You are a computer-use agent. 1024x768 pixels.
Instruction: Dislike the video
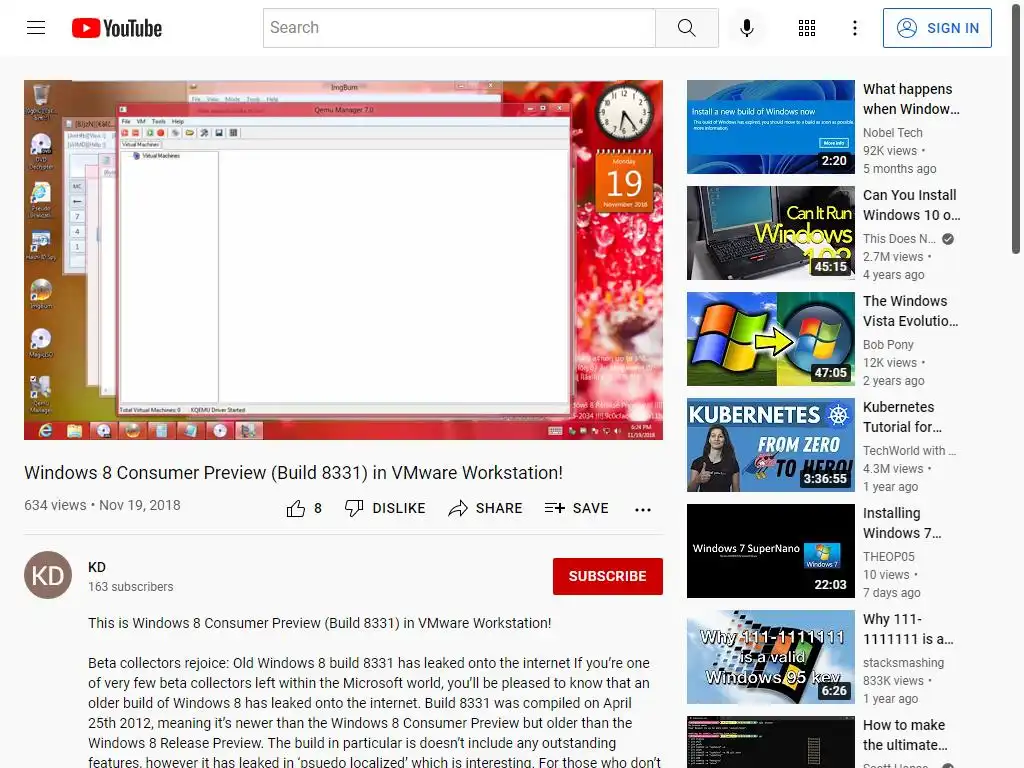coord(385,508)
